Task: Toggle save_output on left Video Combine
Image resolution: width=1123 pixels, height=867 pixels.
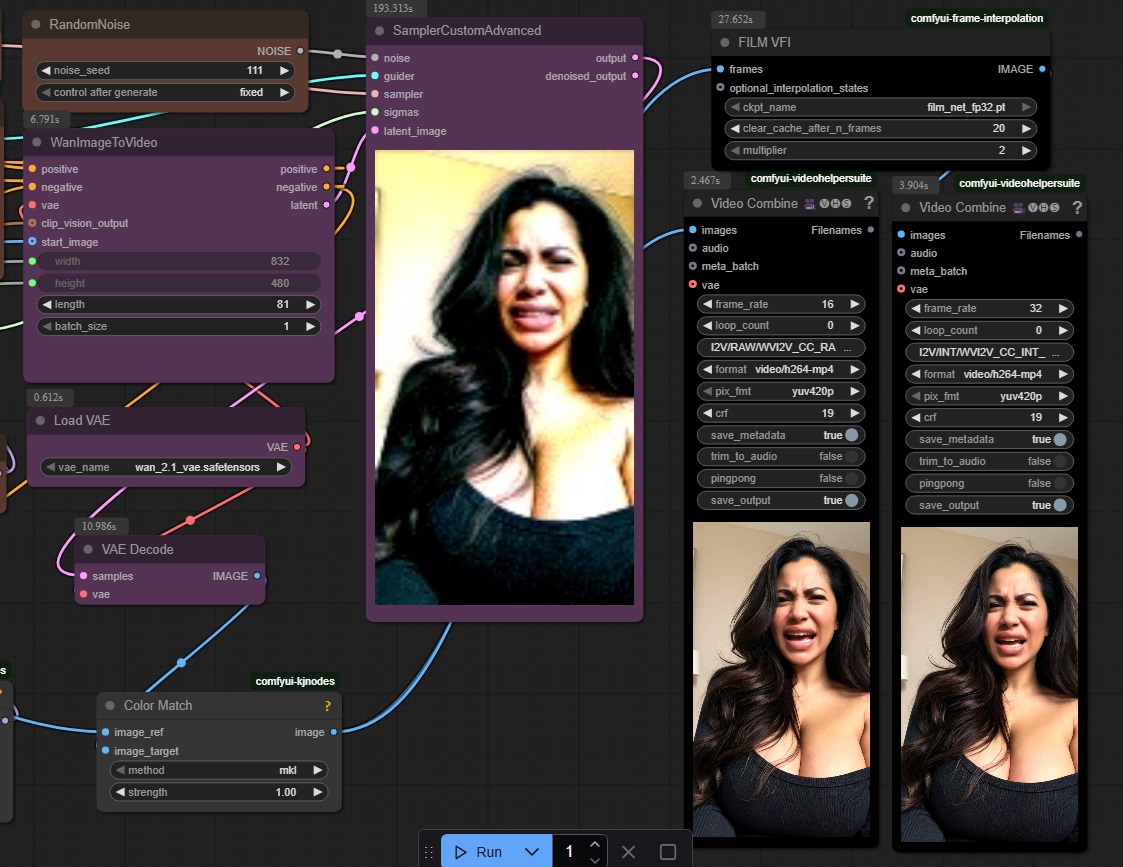Action: click(x=781, y=500)
